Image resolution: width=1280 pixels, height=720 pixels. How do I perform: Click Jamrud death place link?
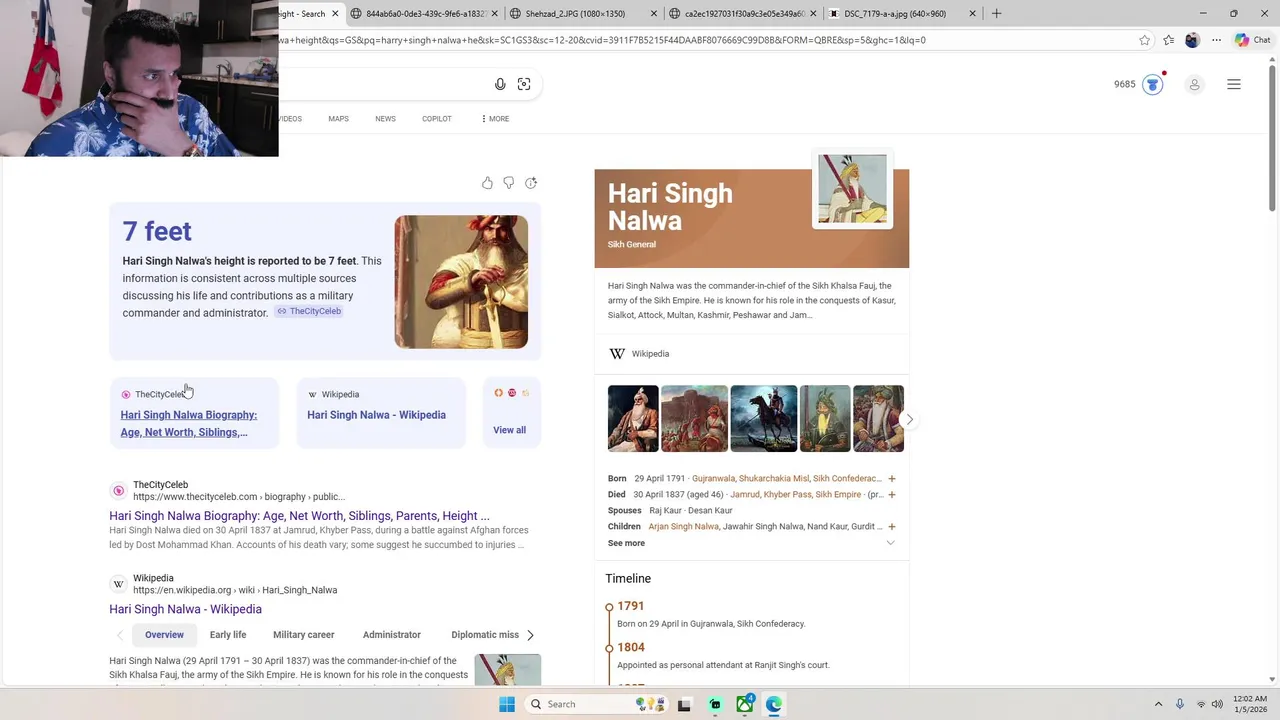pos(745,495)
